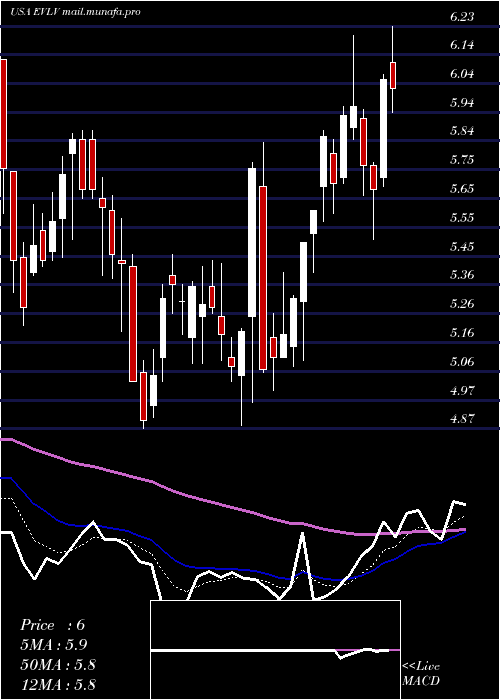
Task: Select the 6.14 price axis label
Action: pyautogui.click(x=462, y=45)
